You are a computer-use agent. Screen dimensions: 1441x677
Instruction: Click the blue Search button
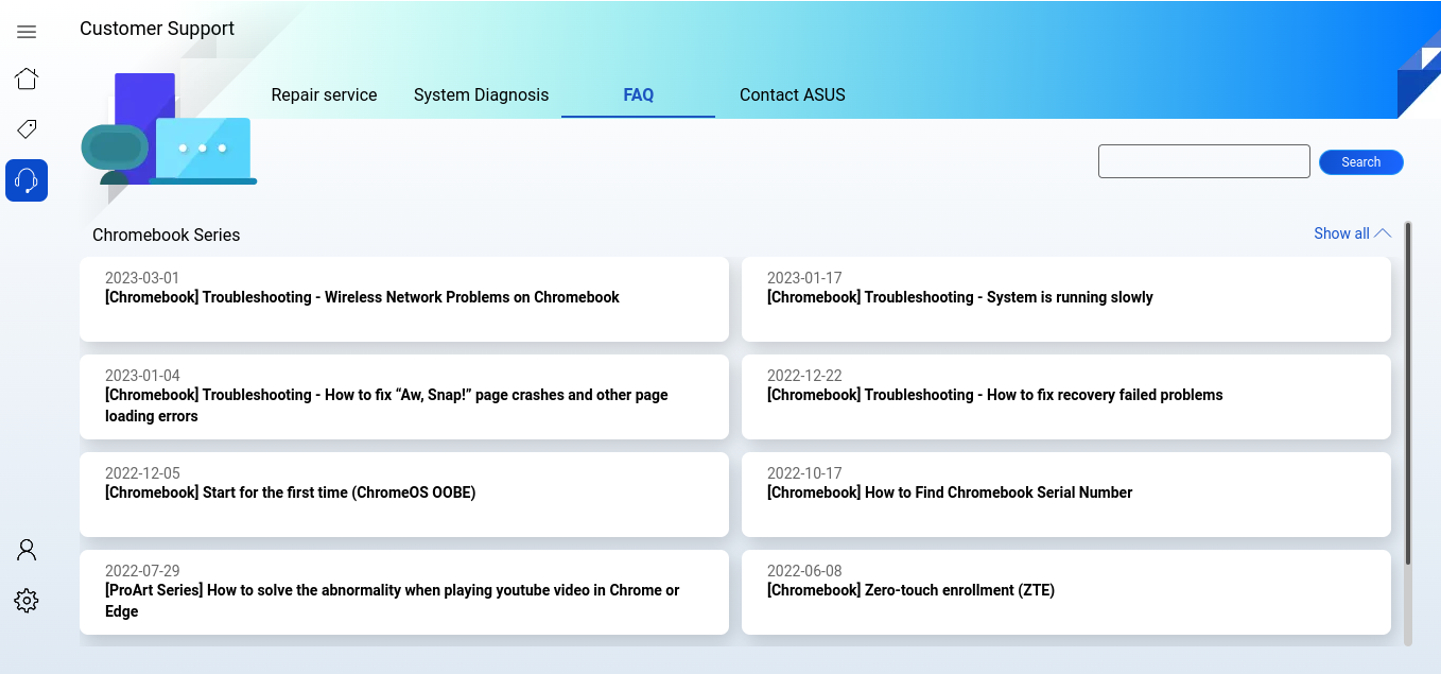(x=1361, y=162)
